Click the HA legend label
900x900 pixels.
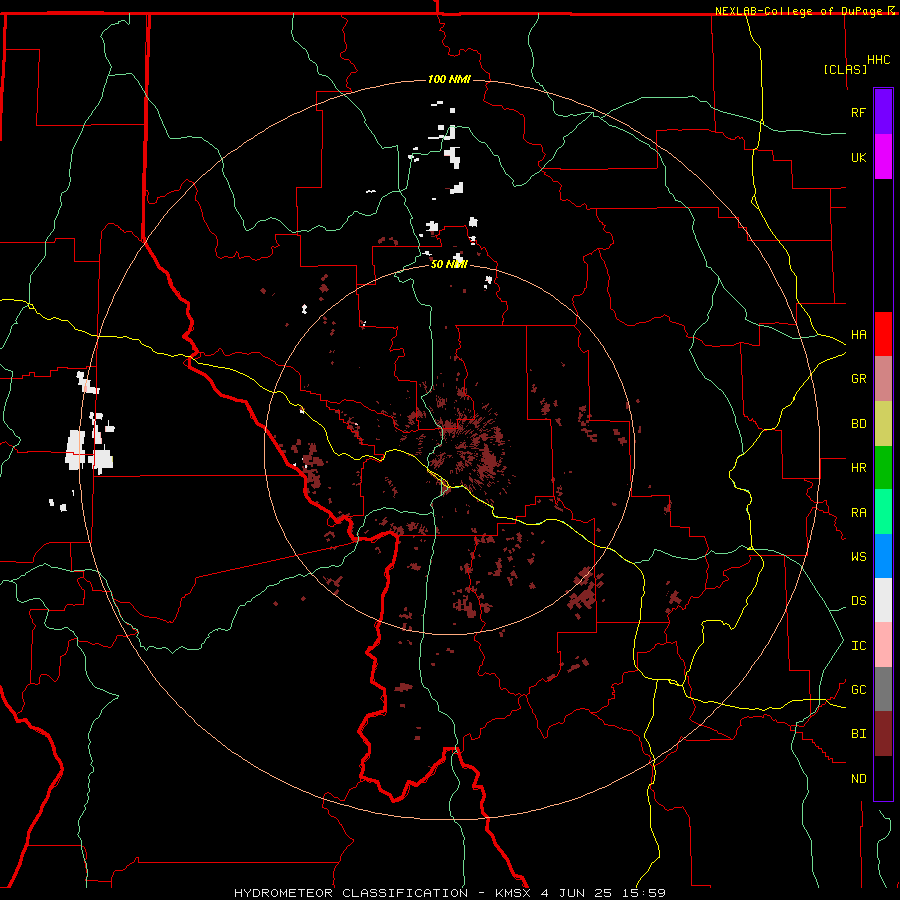(x=858, y=335)
